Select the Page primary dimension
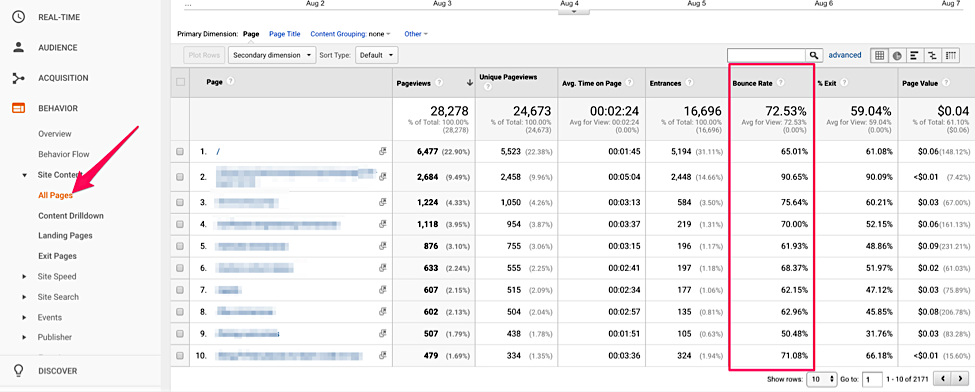Screen dimensions: 975x392 (251, 34)
